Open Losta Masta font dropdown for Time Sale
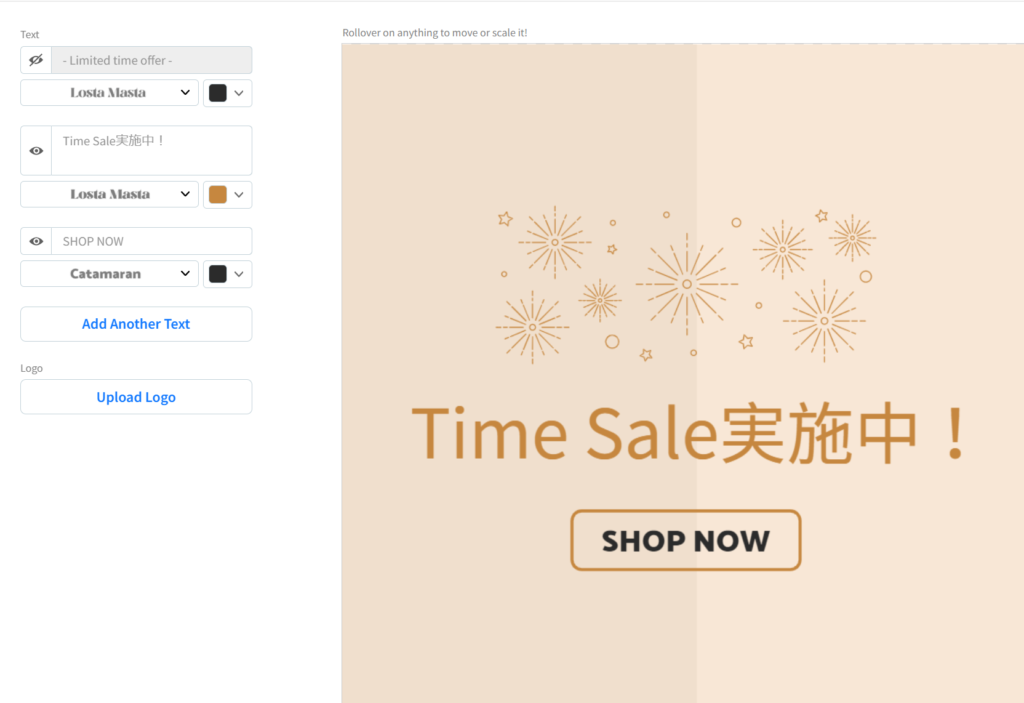Screen dimensions: 1024x703 pos(109,195)
